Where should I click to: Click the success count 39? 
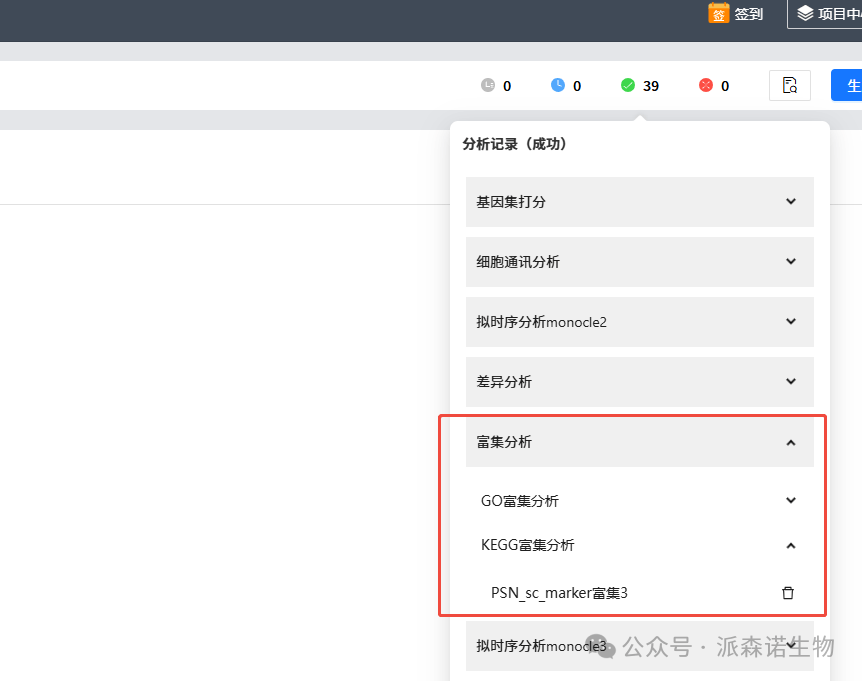[651, 86]
